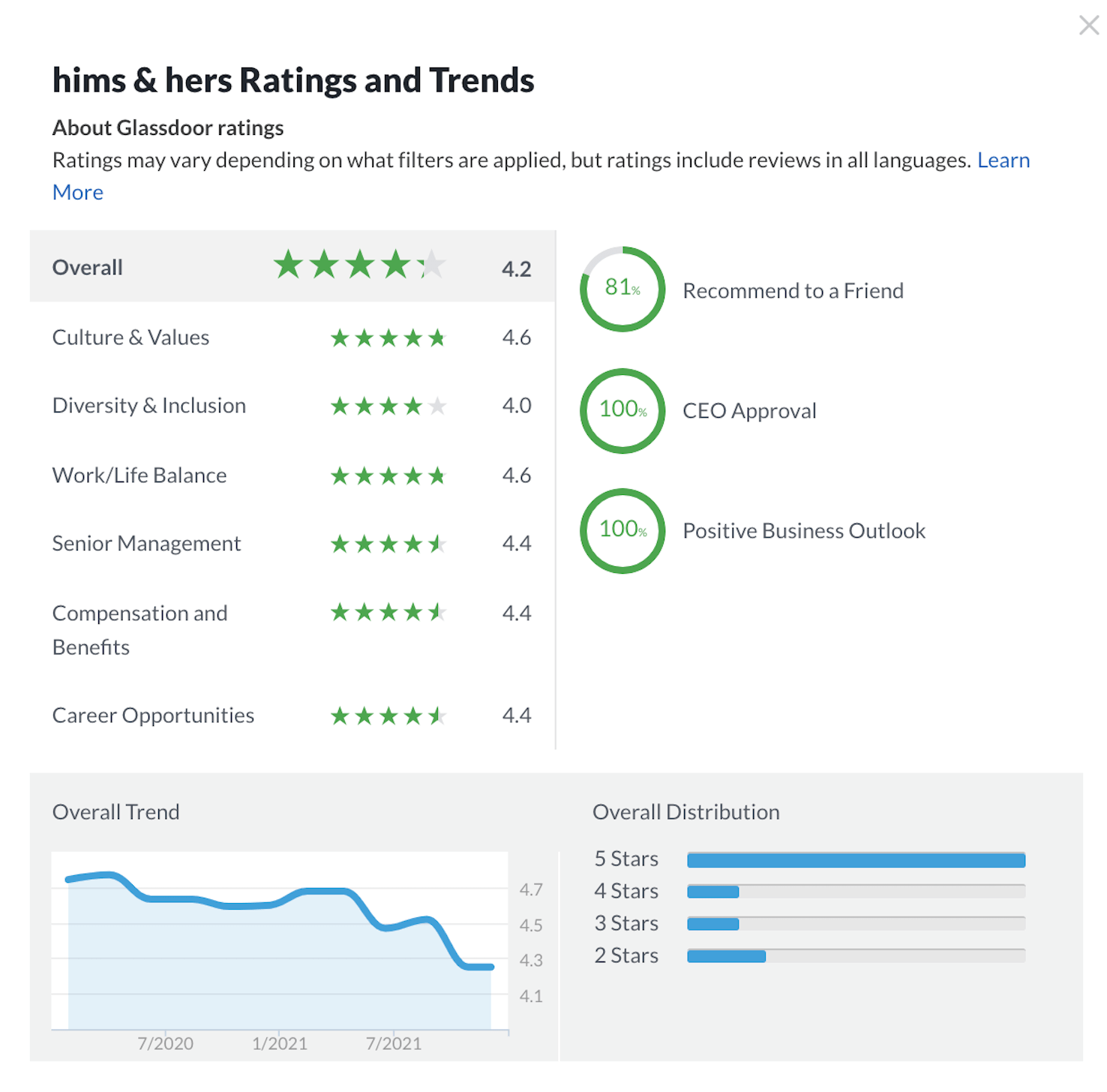
Task: Click the 3 Stars distribution bar
Action: (x=856, y=924)
